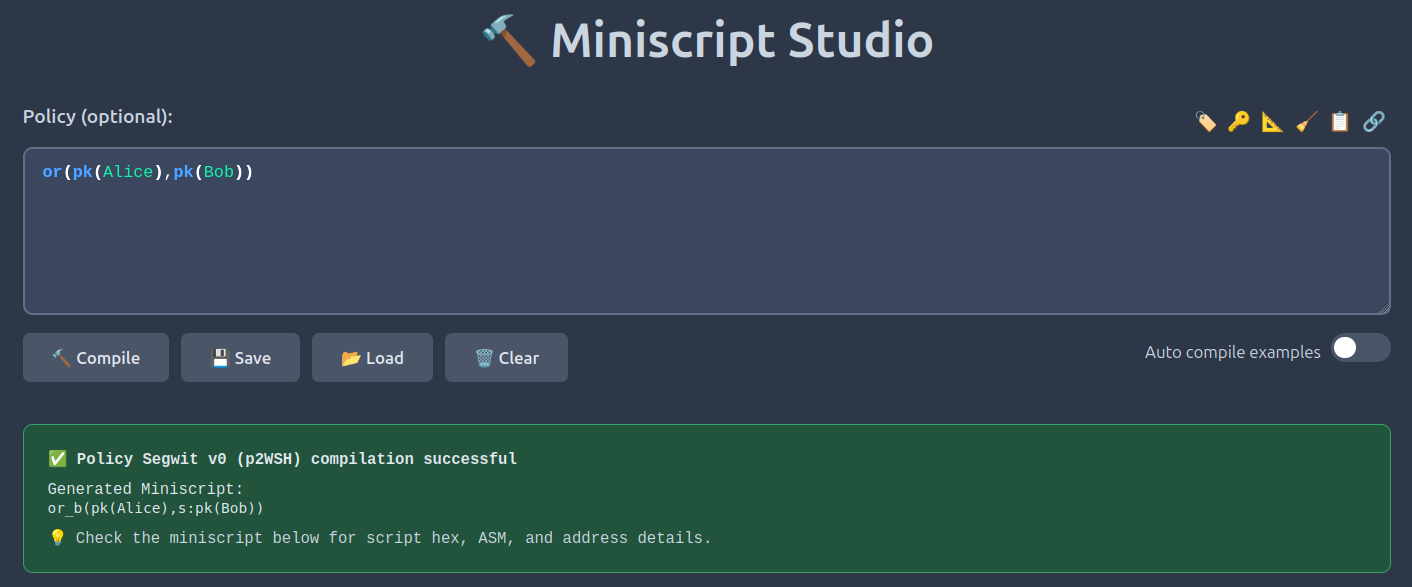The height and width of the screenshot is (587, 1412).
Task: Click the triangle ruler icon
Action: 1272,122
